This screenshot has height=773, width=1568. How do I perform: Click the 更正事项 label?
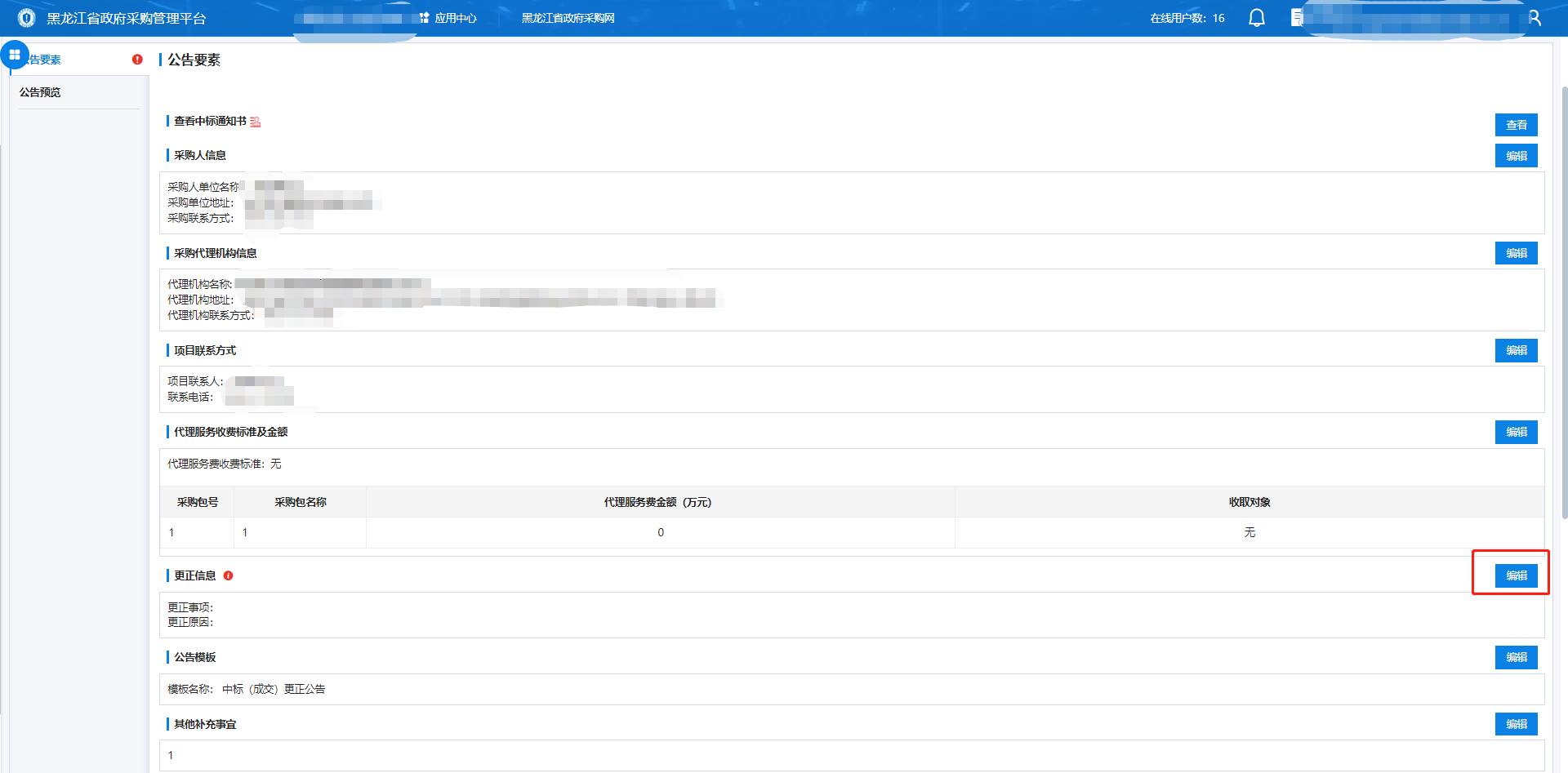tap(190, 607)
